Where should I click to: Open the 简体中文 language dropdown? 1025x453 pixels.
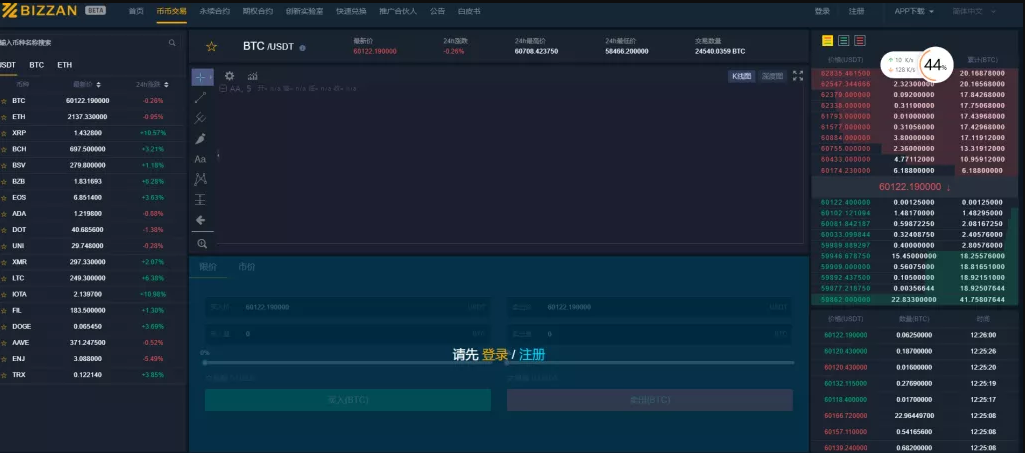pos(974,11)
